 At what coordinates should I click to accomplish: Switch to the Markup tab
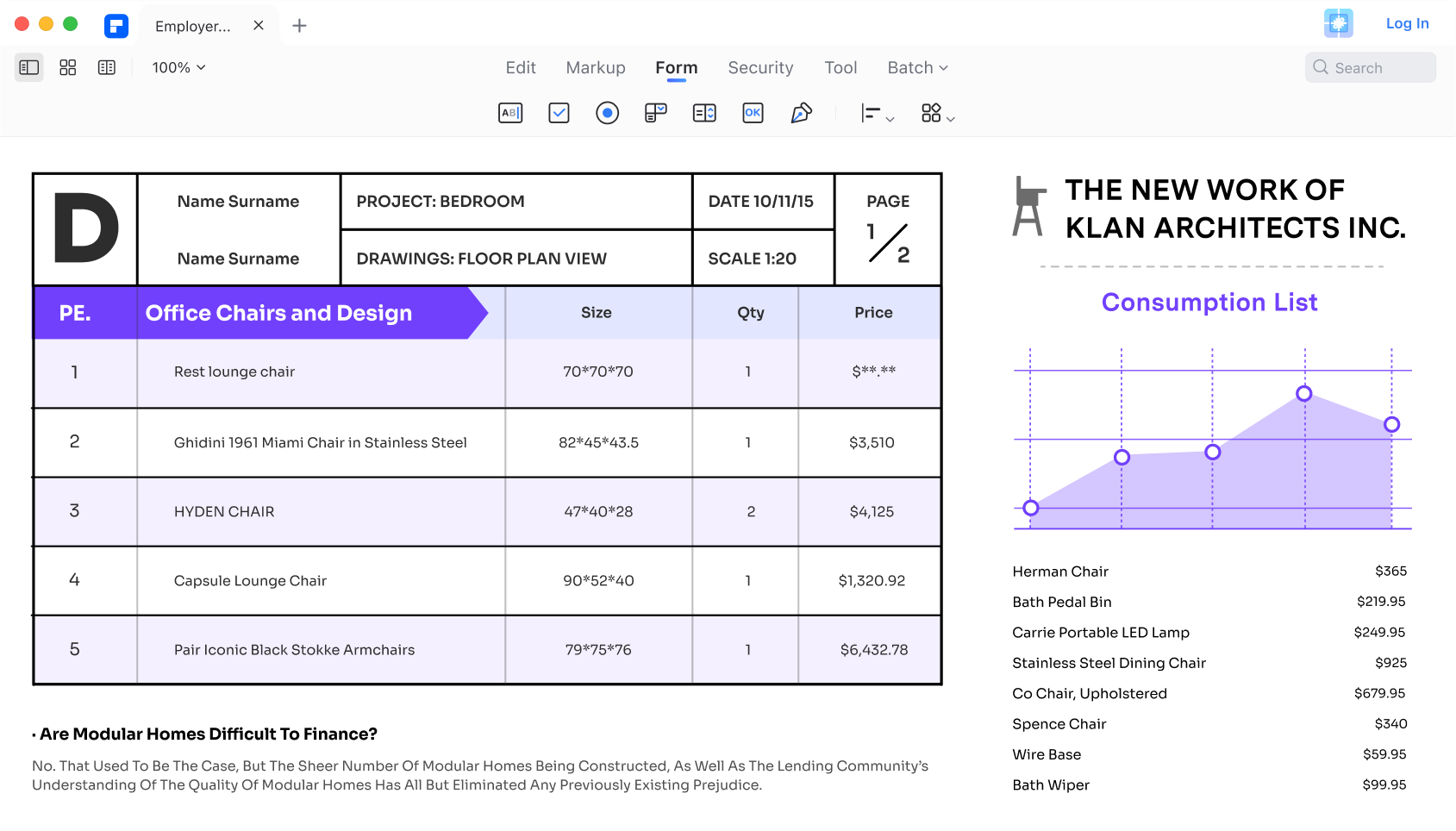pyautogui.click(x=596, y=67)
